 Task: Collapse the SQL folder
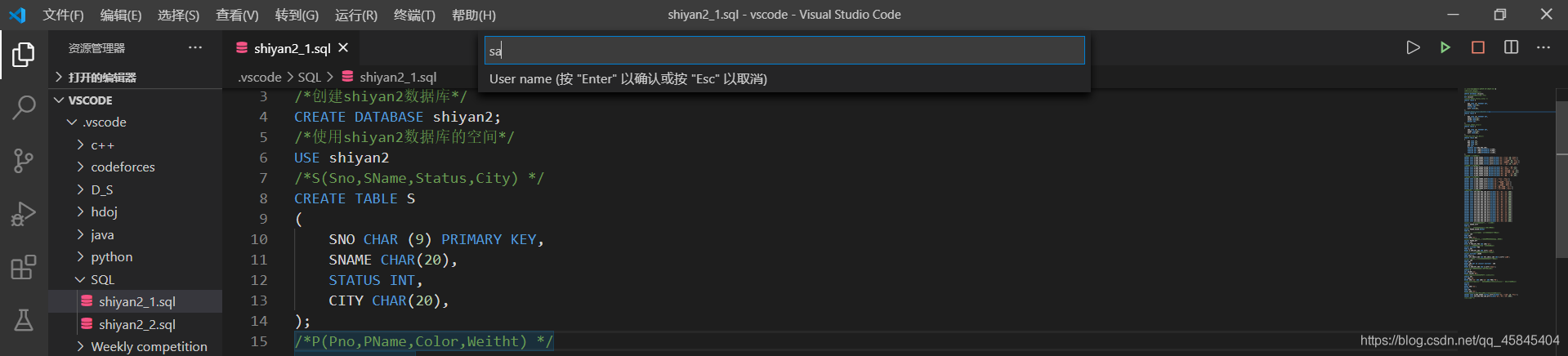click(135, 279)
